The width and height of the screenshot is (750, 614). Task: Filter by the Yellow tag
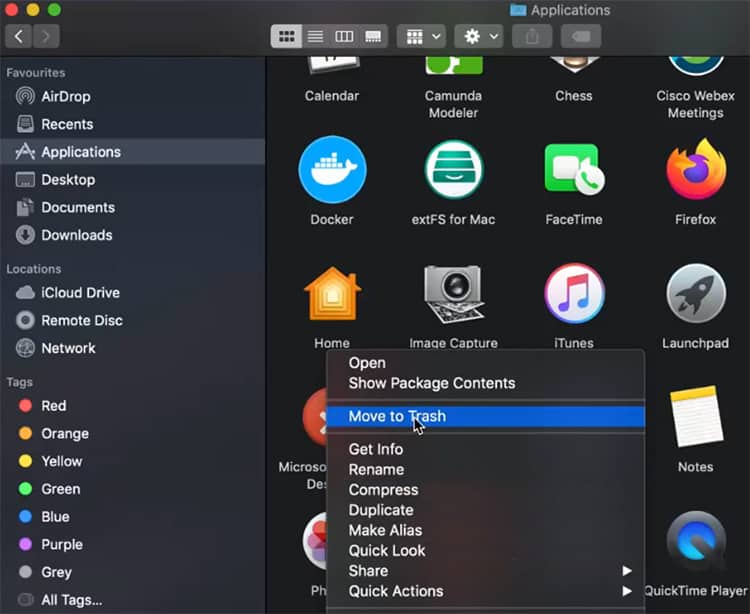point(132,461)
